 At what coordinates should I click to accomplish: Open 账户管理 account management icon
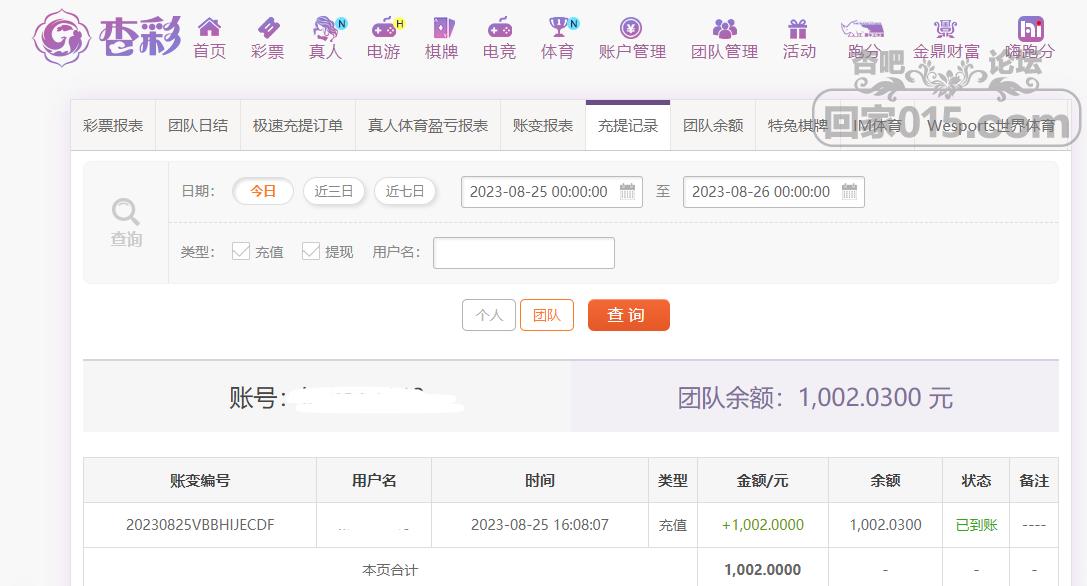631,28
